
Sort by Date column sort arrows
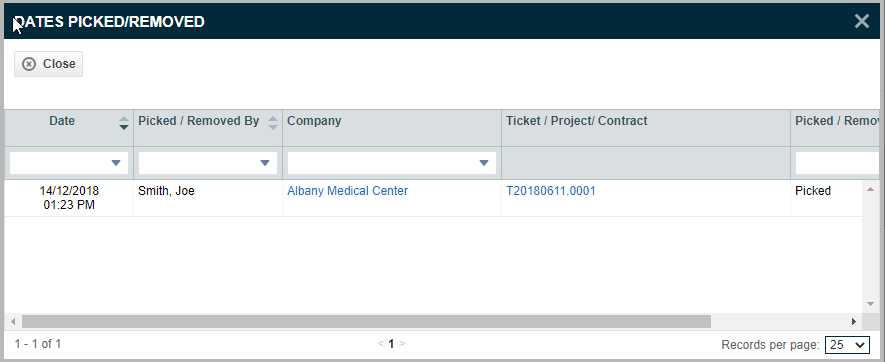point(124,123)
